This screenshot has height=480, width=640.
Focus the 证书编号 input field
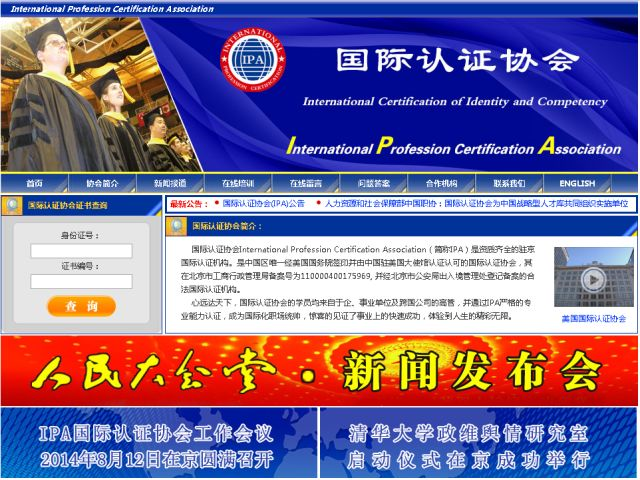point(81,282)
